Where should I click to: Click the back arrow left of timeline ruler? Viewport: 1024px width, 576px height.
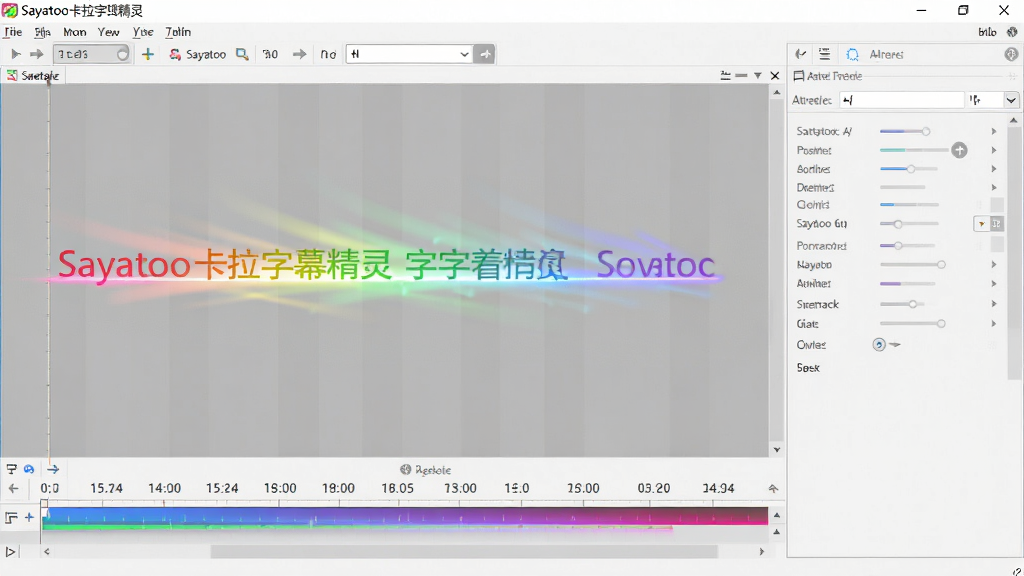pyautogui.click(x=13, y=488)
